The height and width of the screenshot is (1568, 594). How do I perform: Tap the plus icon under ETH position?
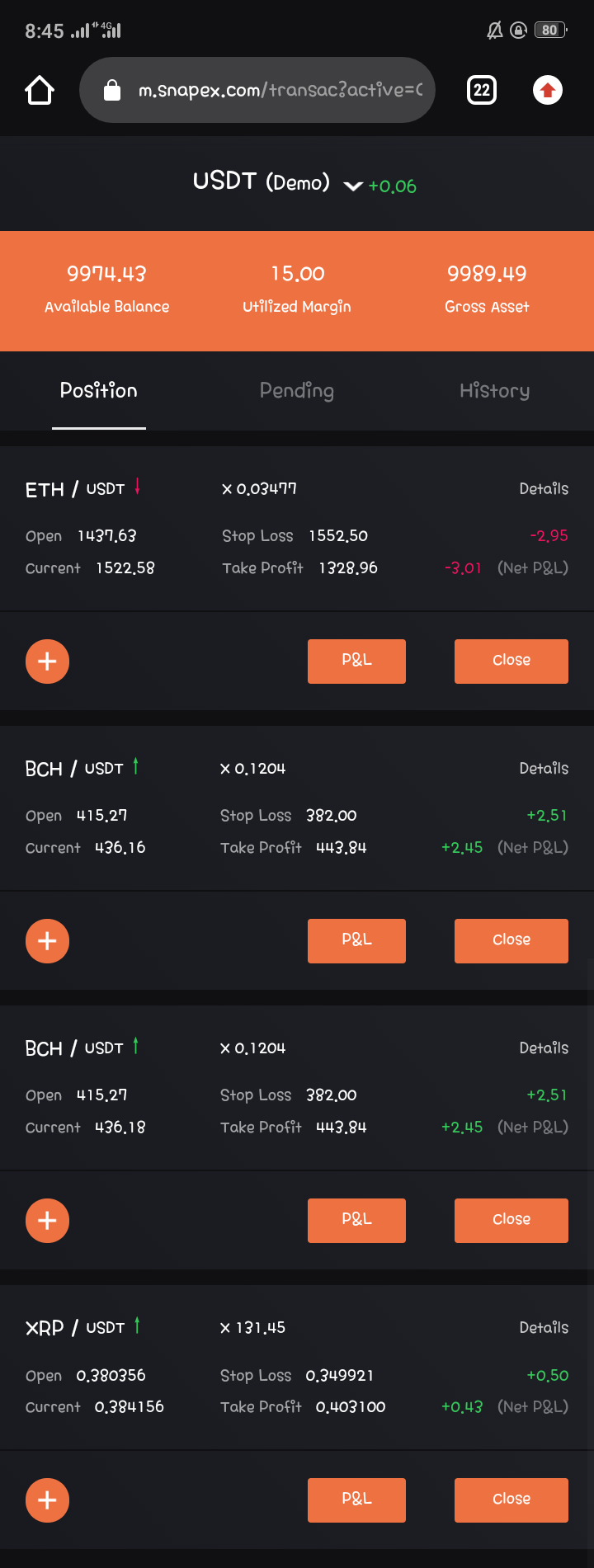coord(47,662)
